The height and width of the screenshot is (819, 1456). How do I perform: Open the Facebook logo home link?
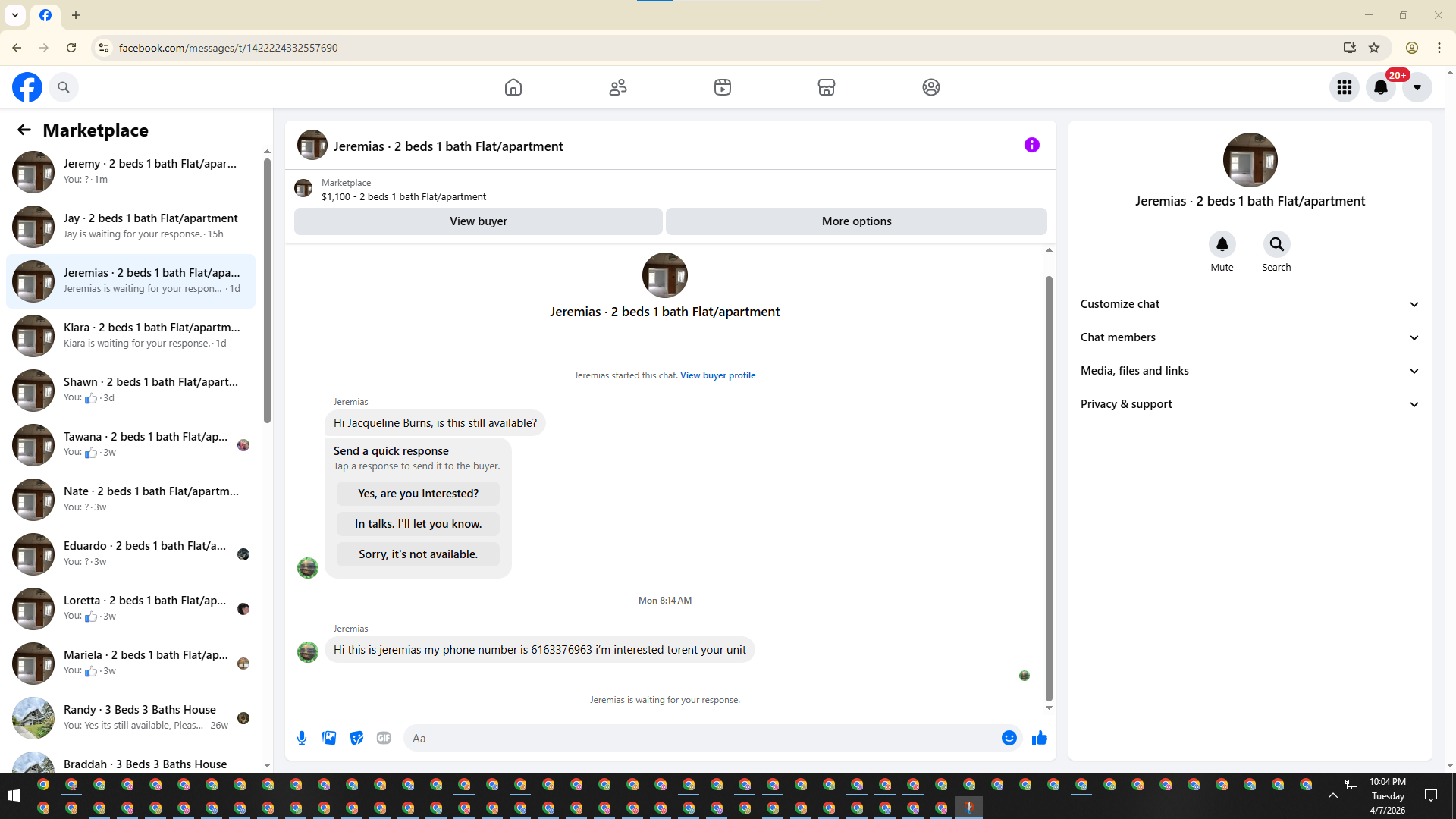point(27,87)
